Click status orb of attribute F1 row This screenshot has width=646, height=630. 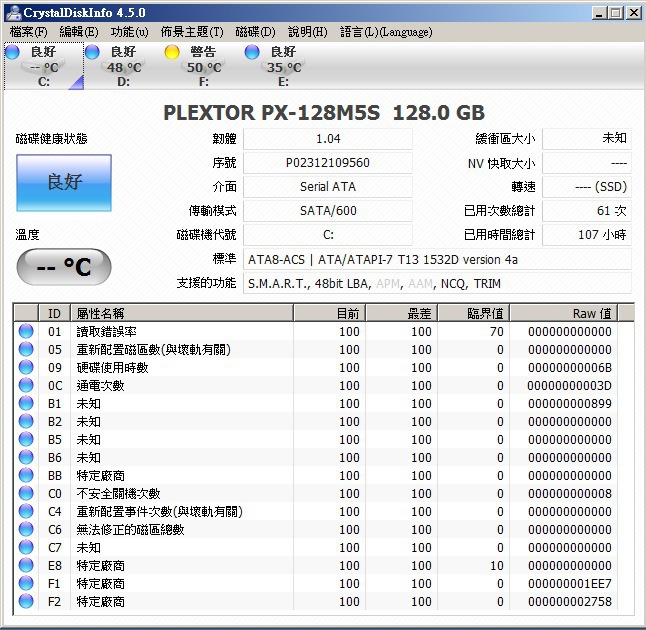click(26, 583)
